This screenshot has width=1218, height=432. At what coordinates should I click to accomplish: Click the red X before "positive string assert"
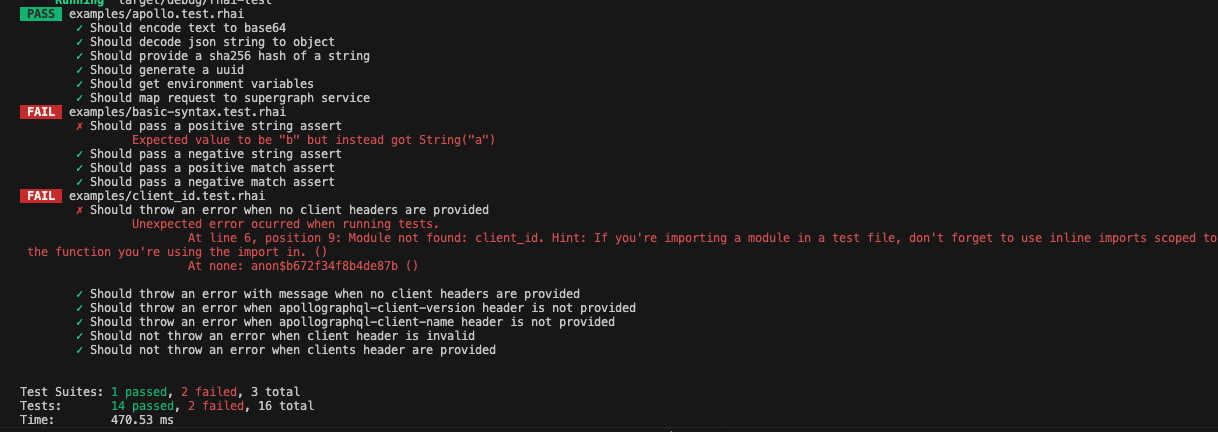click(79, 126)
